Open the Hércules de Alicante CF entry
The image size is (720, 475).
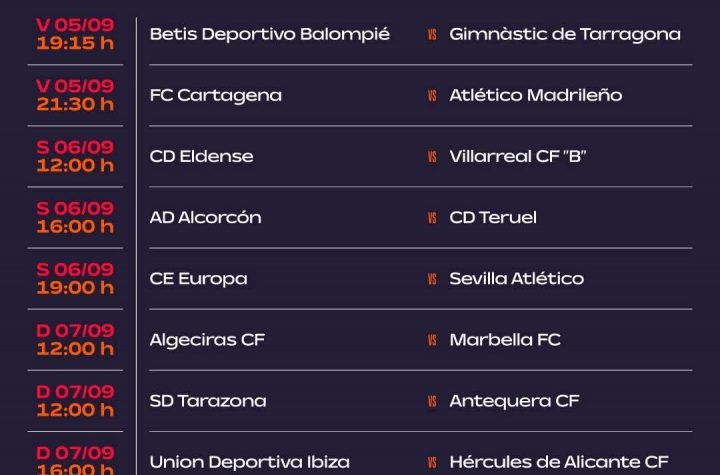click(559, 462)
